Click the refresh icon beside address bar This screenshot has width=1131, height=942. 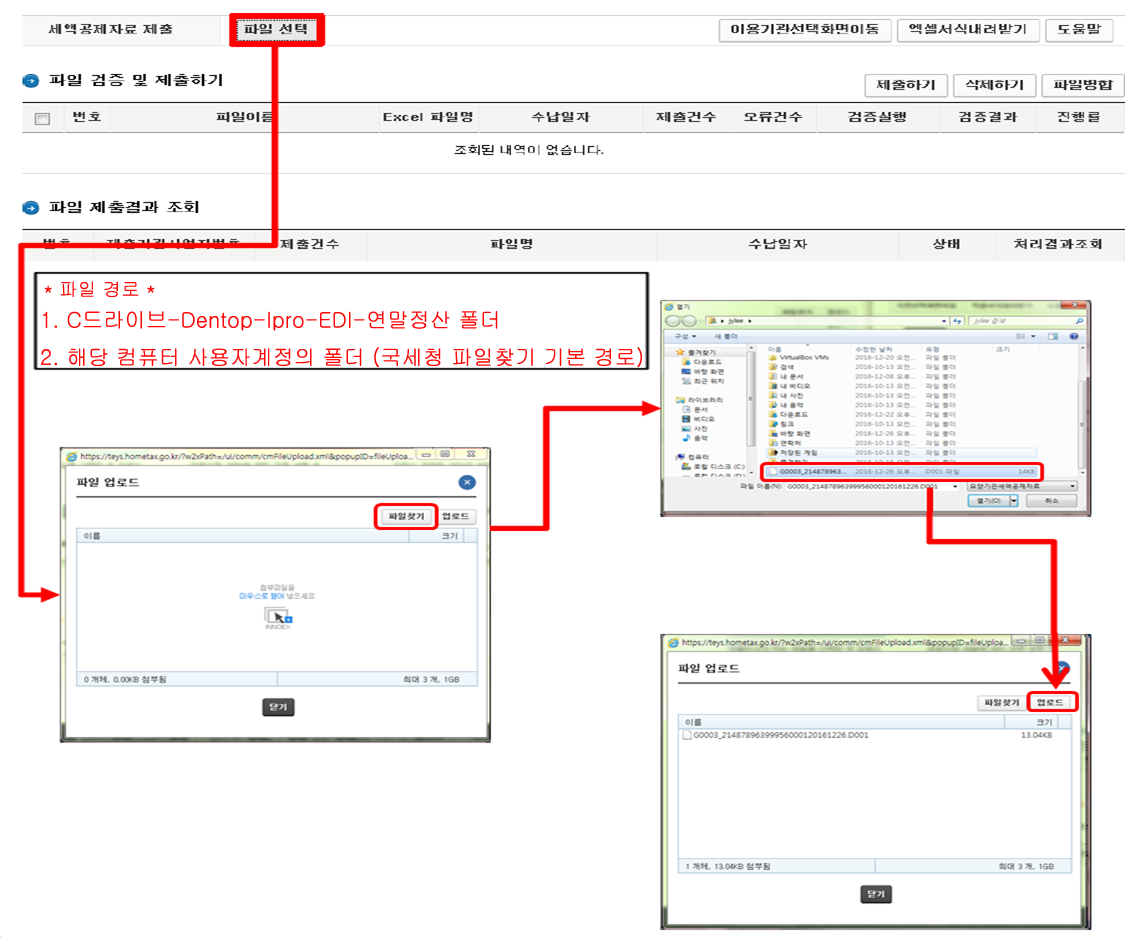(x=957, y=321)
